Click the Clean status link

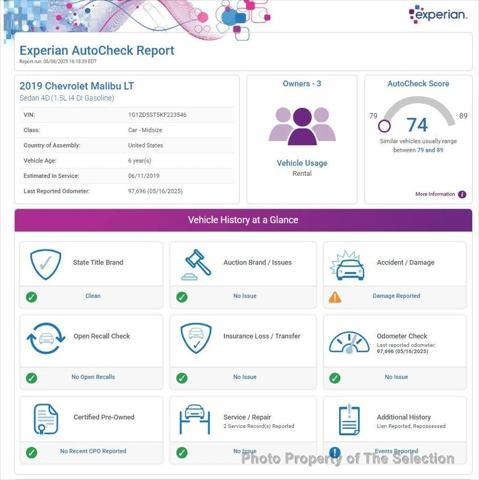[93, 296]
